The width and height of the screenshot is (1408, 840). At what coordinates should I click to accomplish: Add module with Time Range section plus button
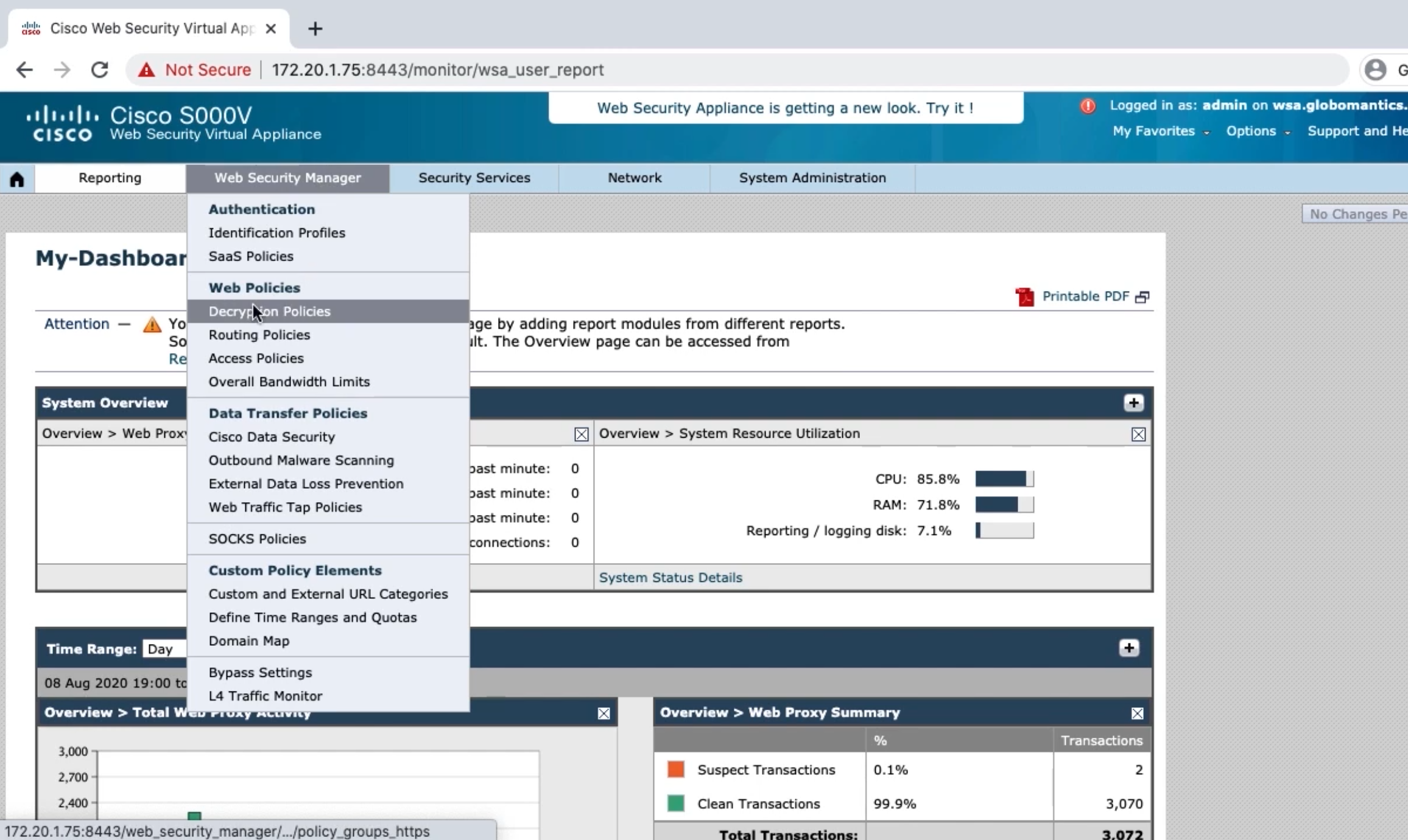click(1129, 648)
